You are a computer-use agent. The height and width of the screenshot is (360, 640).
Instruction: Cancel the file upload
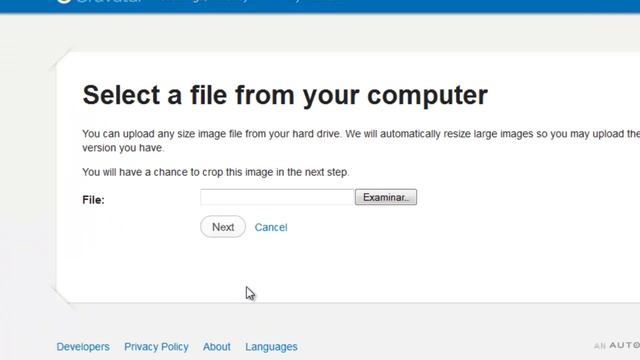(x=271, y=227)
